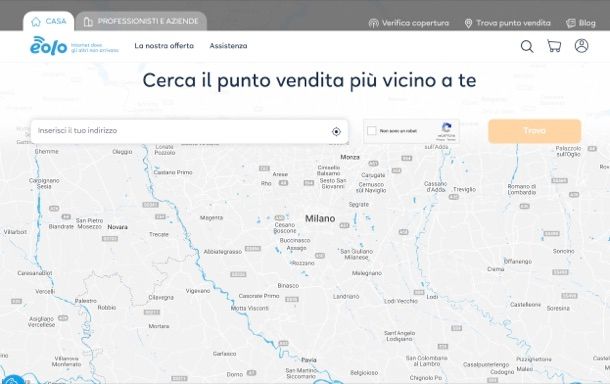Click the antenna icon beside Verifica copertura
The width and height of the screenshot is (610, 384).
pos(373,23)
